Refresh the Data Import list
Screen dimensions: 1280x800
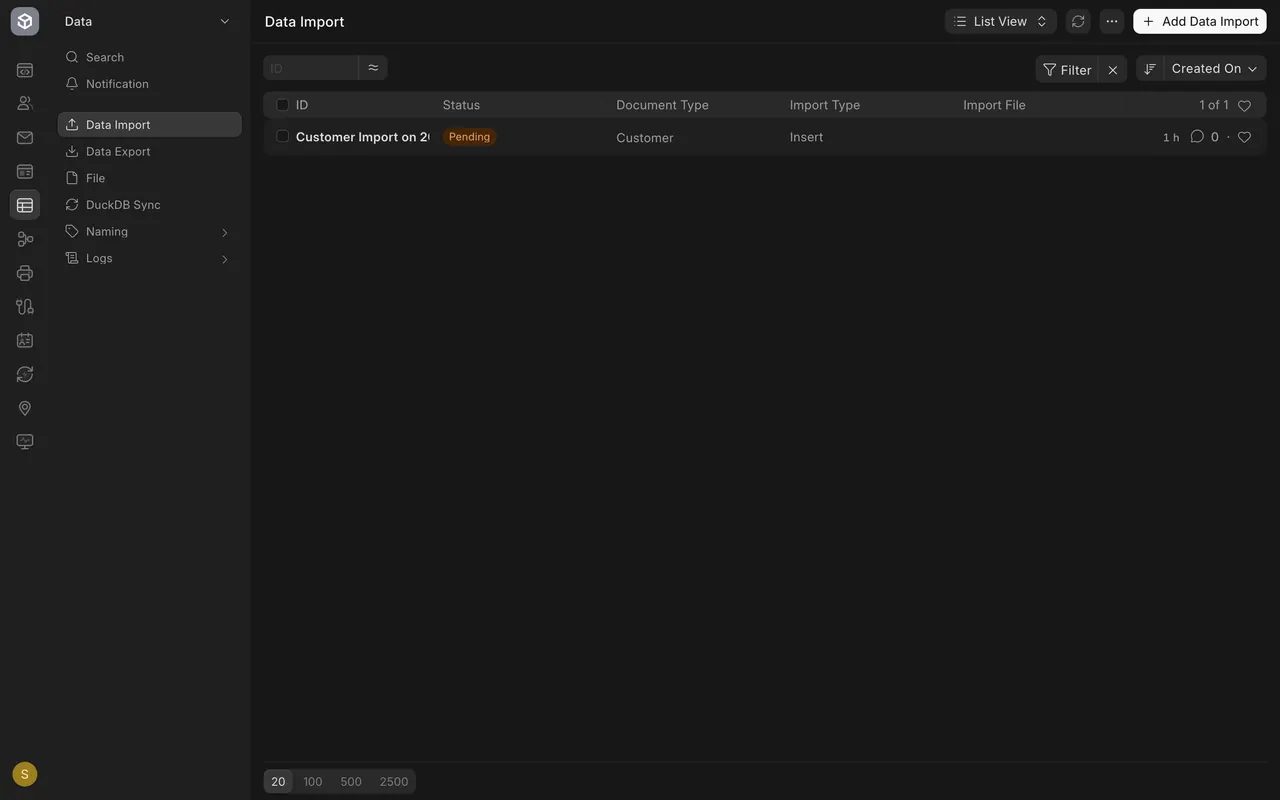tap(1078, 21)
